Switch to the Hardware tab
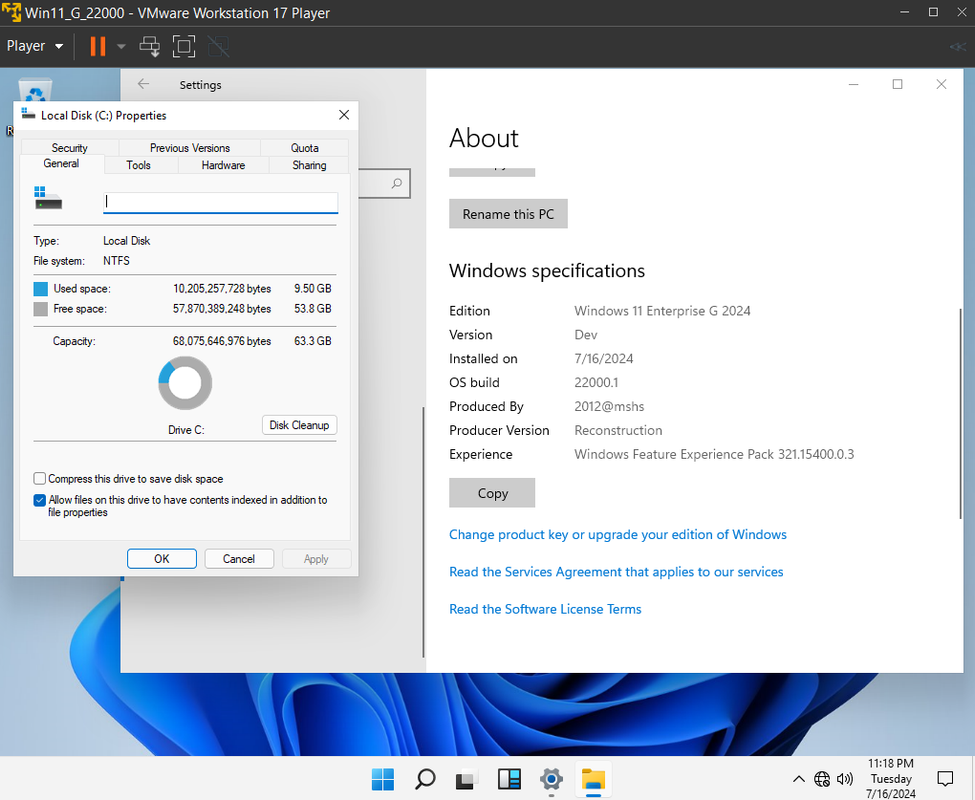The image size is (975, 800). [223, 165]
